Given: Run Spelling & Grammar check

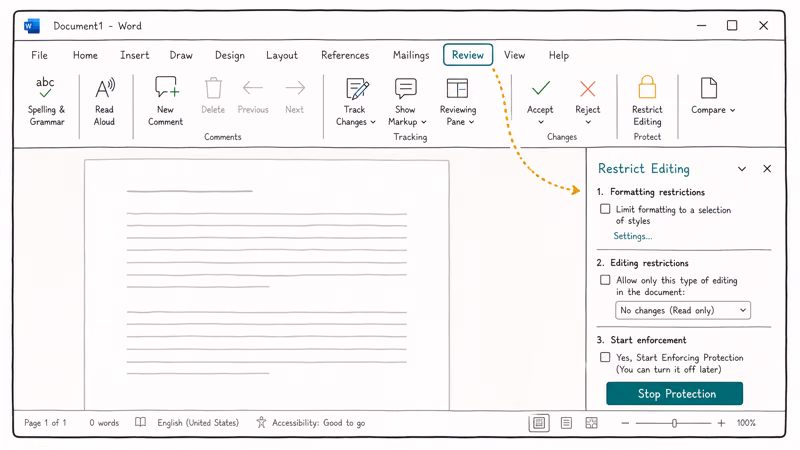Looking at the screenshot, I should 46,101.
